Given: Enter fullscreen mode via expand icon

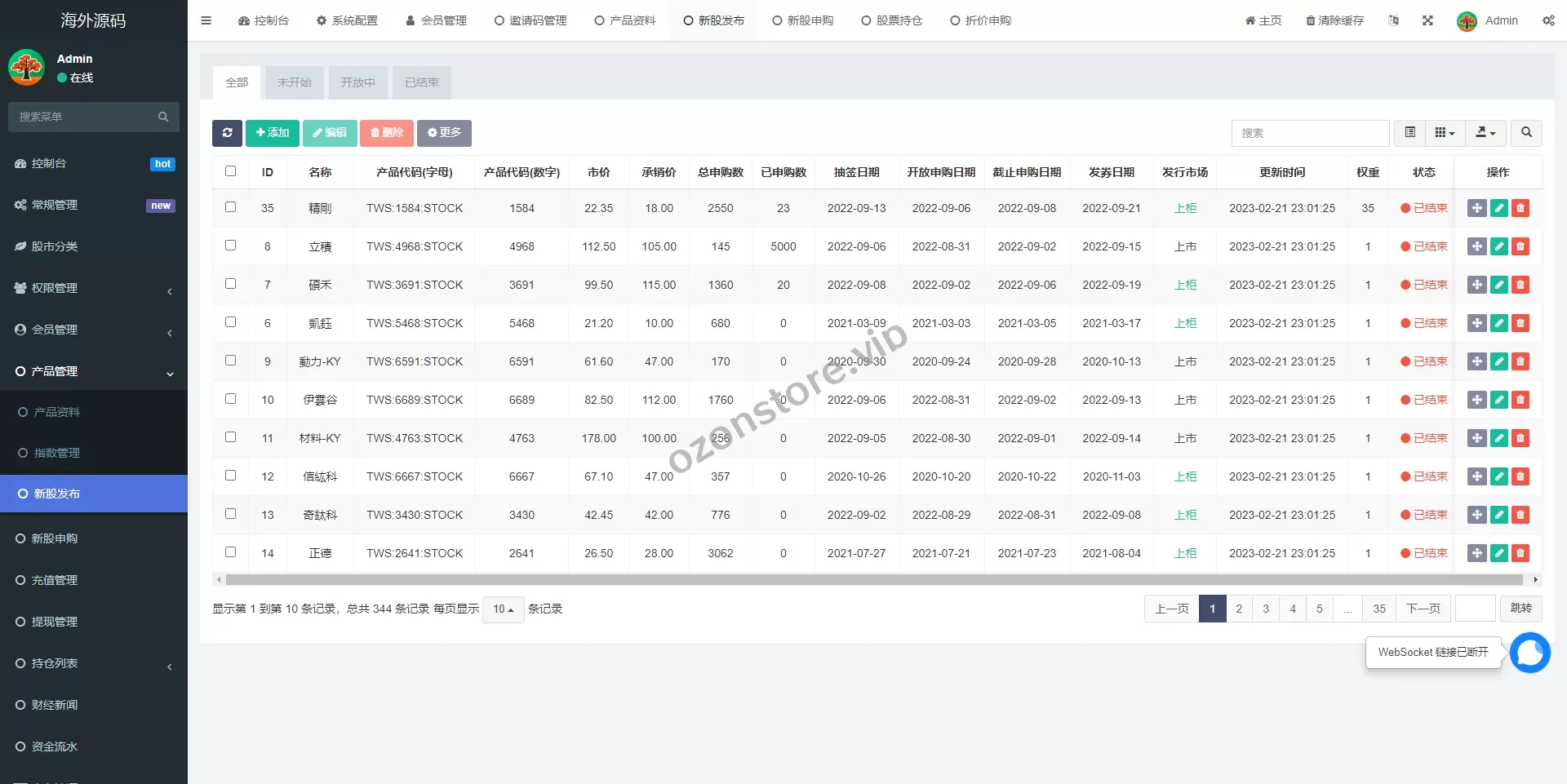Looking at the screenshot, I should click(1427, 20).
